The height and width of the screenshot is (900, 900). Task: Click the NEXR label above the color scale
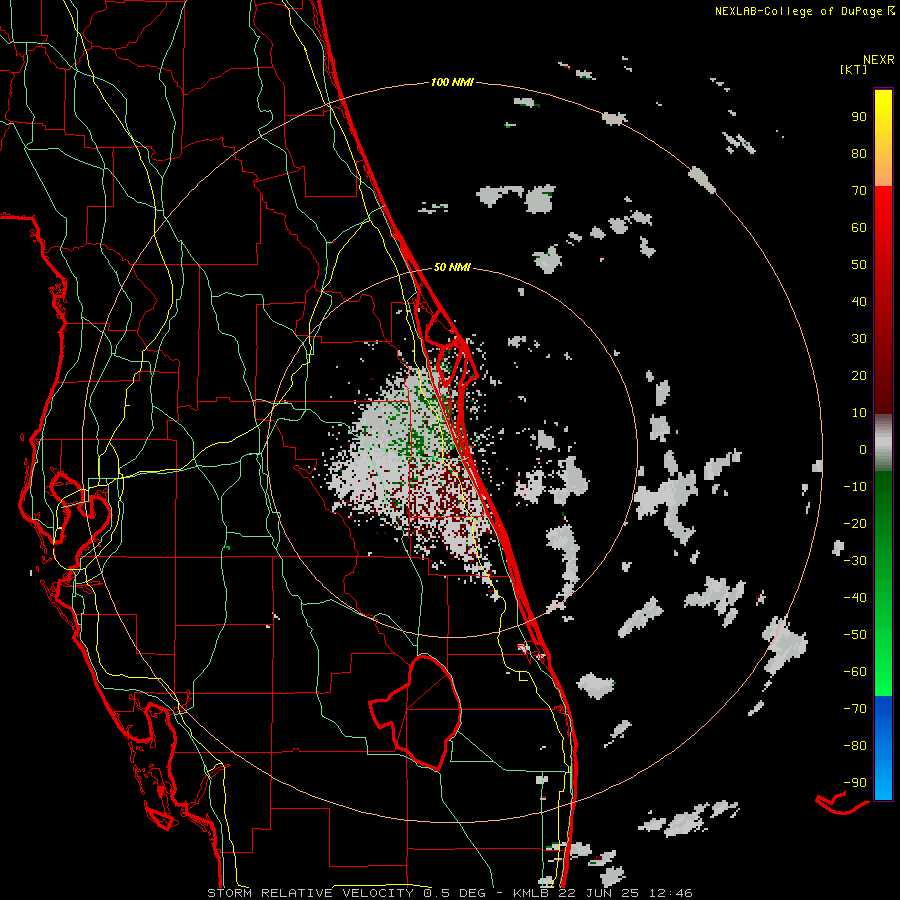[879, 60]
